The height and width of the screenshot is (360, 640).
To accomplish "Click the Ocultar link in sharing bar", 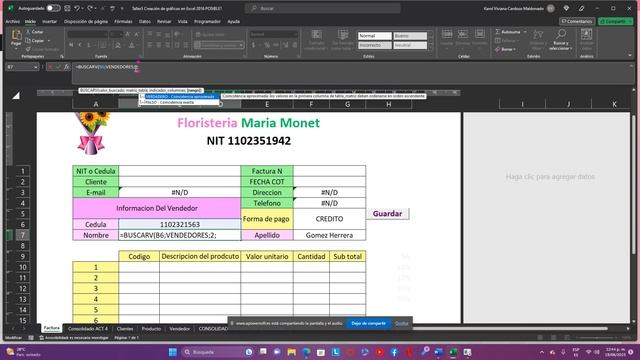I will (402, 323).
